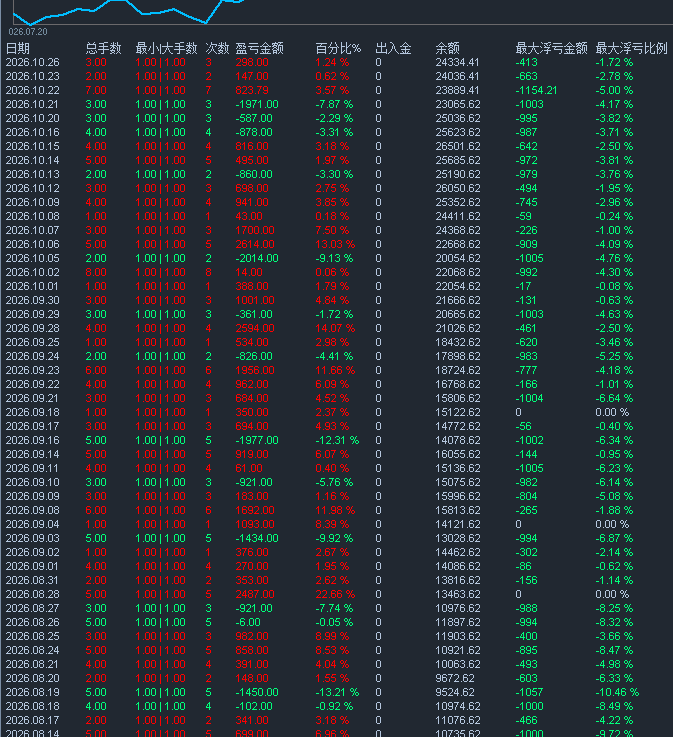The width and height of the screenshot is (673, 738).
Task: Click the 最大浮亏金额 column header
Action: point(551,48)
